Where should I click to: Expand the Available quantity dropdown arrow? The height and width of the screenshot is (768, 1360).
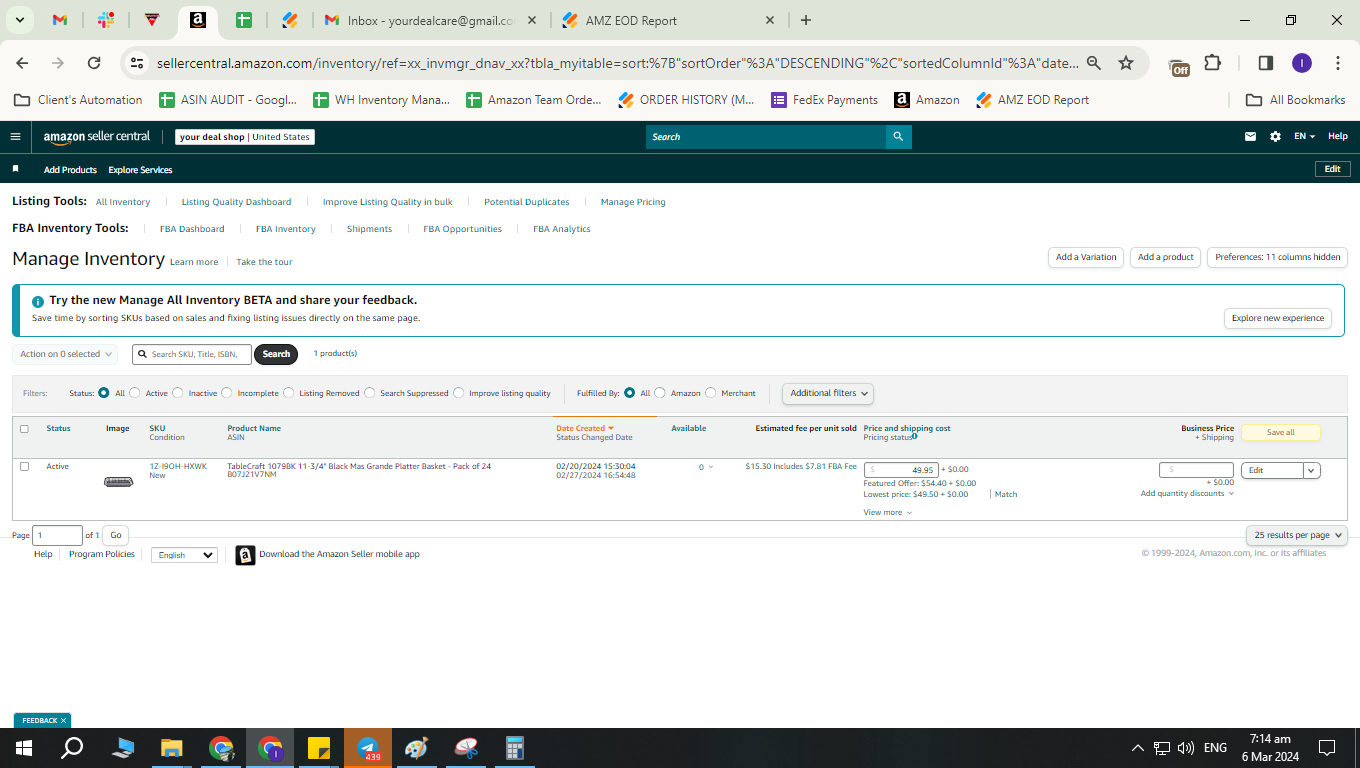(x=711, y=467)
